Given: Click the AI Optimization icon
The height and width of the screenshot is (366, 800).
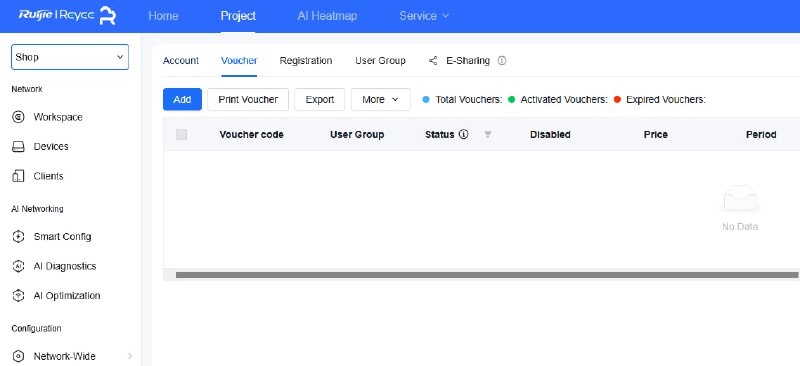Looking at the screenshot, I should tap(18, 296).
